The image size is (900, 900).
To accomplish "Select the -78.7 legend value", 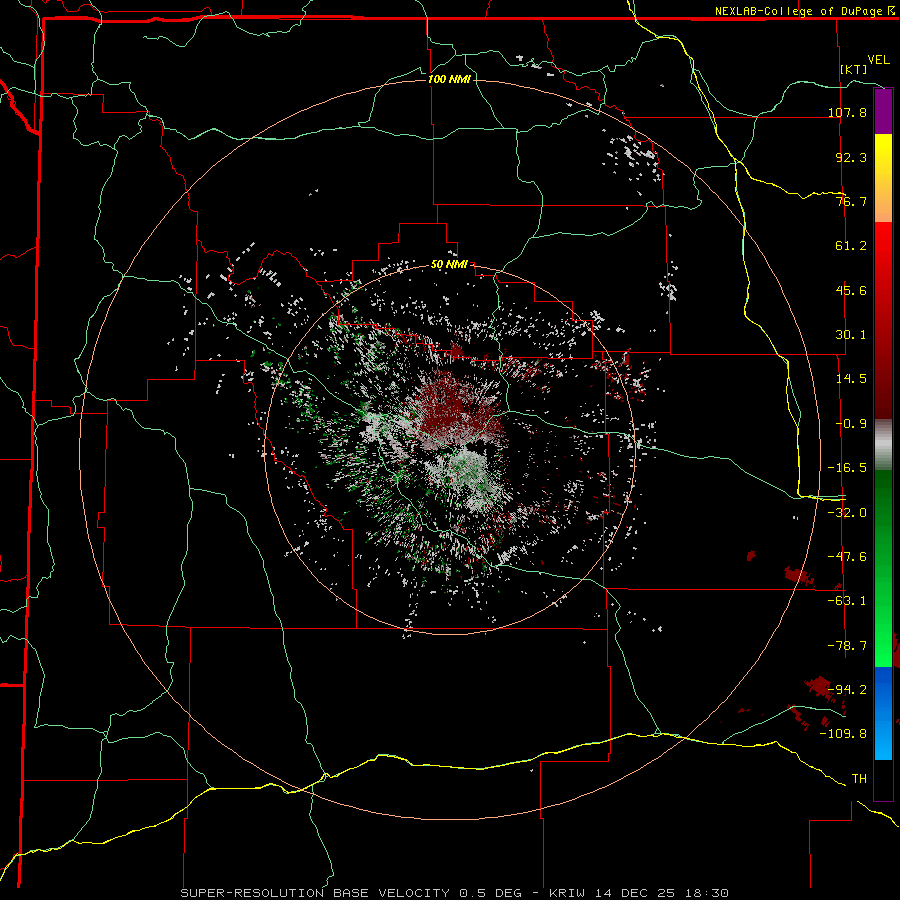I will [847, 646].
